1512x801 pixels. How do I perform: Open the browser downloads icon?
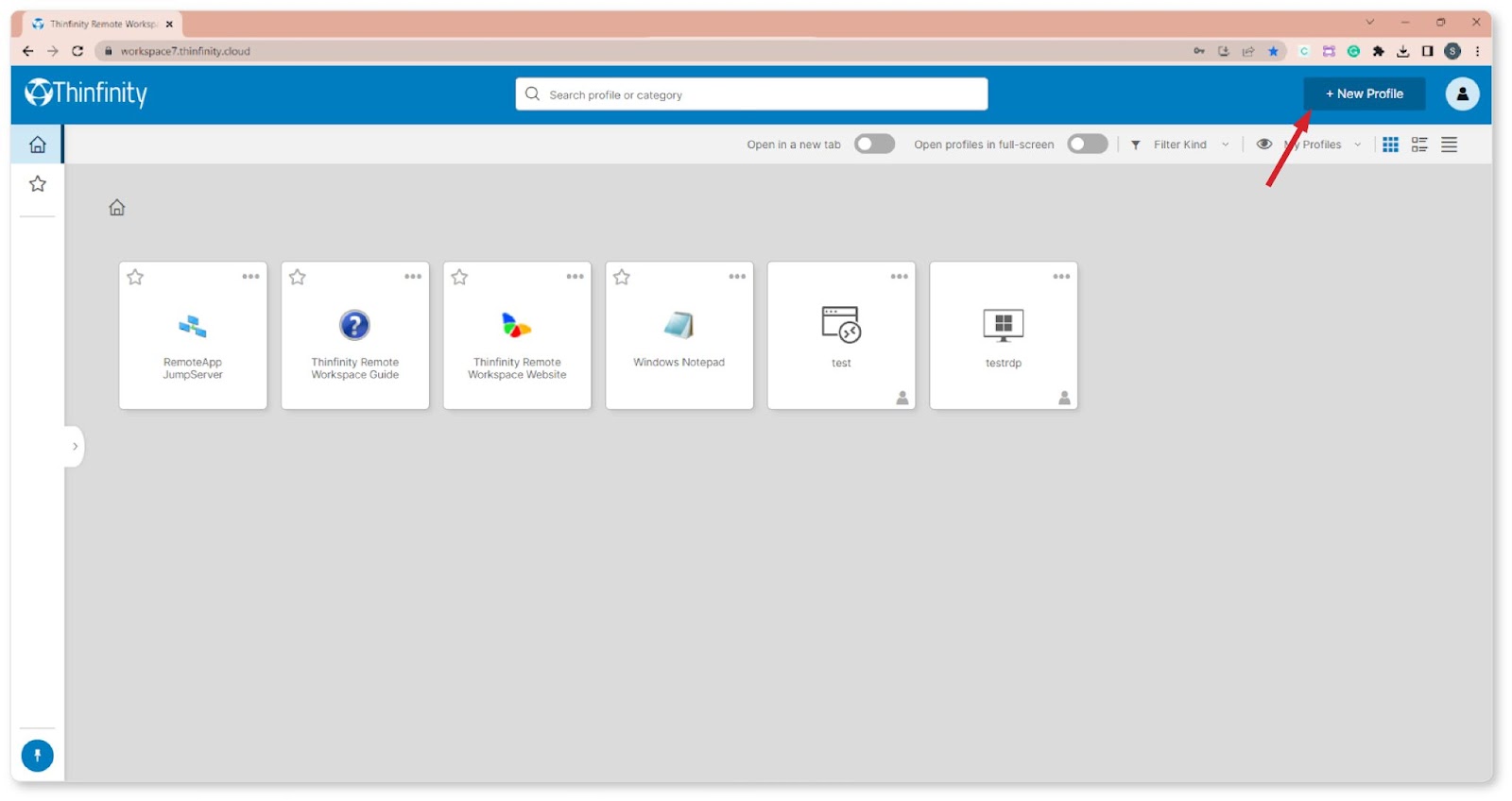pos(1403,51)
